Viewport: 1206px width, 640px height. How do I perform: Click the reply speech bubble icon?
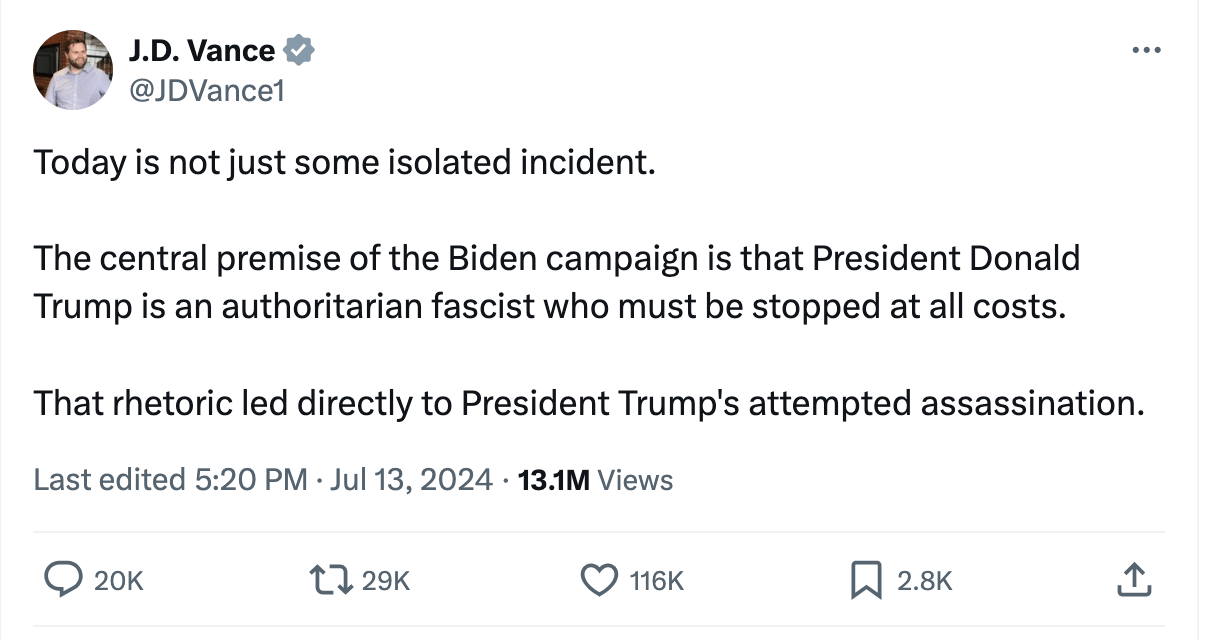65,579
